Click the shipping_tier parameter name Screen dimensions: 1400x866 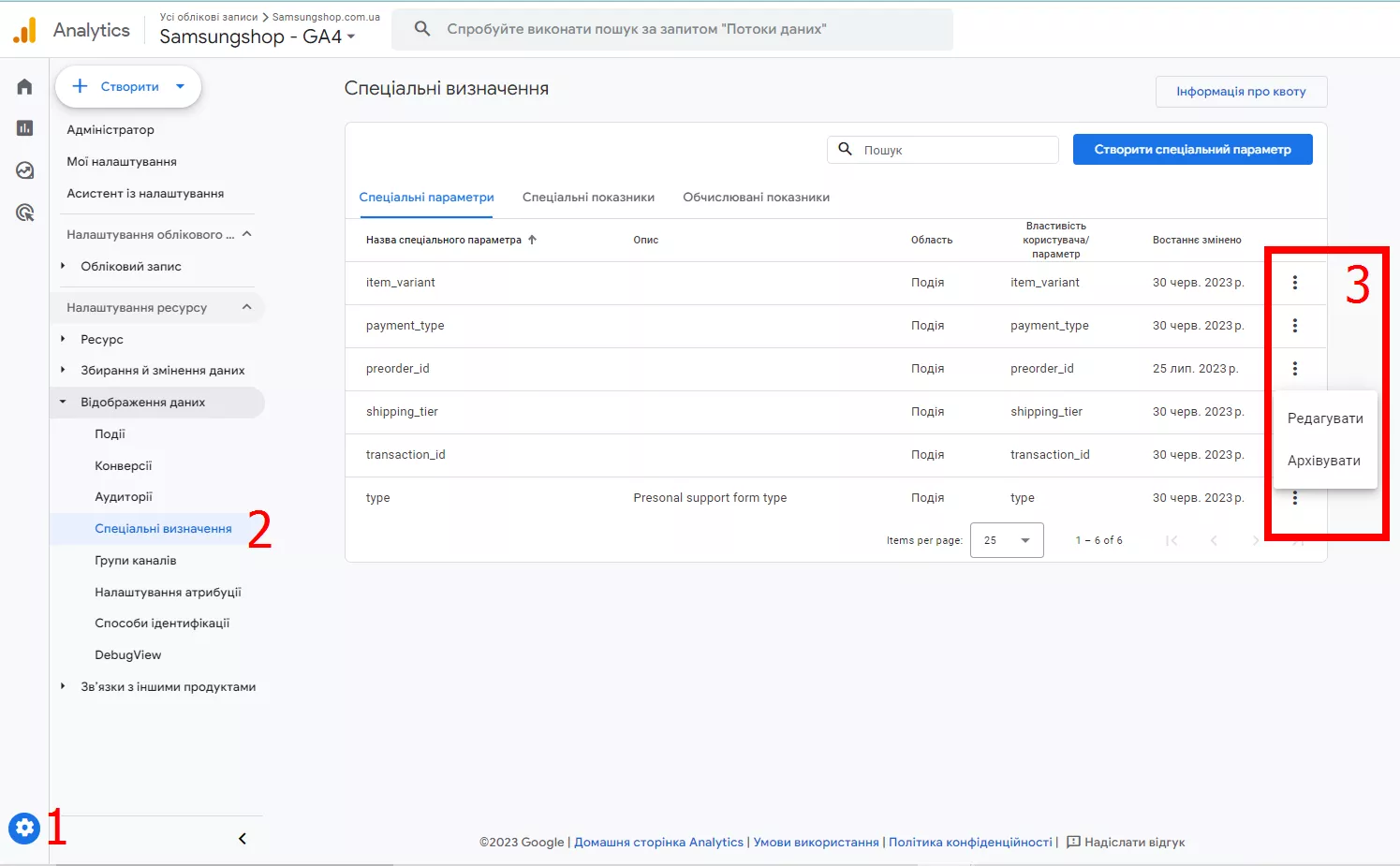click(402, 412)
